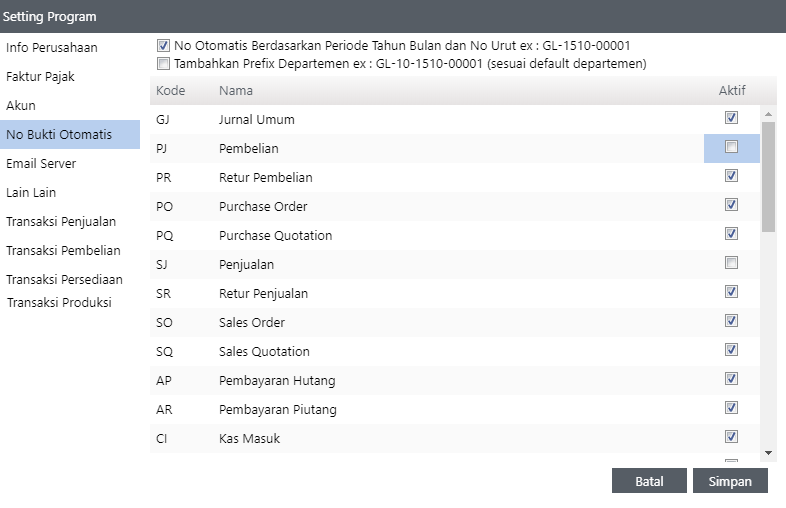Click the scrollbar up arrow
The width and height of the screenshot is (786, 508).
point(768,113)
